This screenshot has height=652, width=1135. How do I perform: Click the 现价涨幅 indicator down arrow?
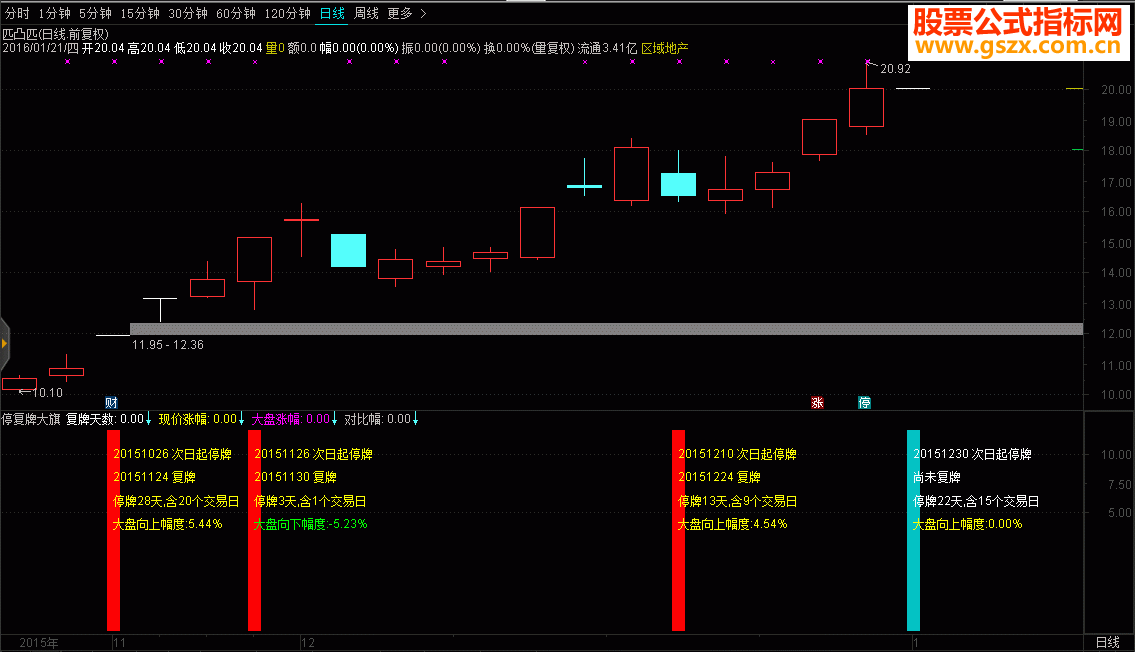click(242, 419)
